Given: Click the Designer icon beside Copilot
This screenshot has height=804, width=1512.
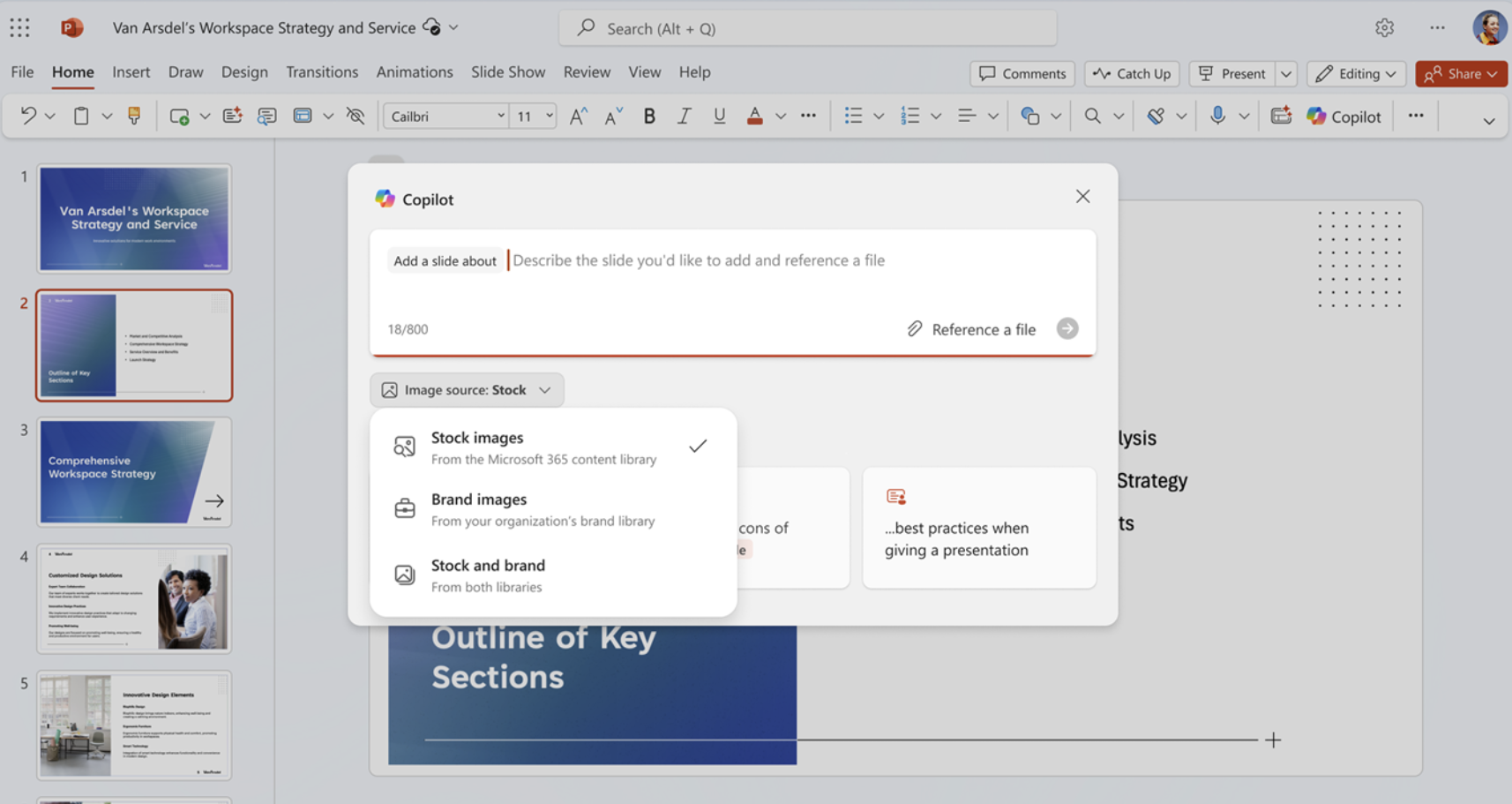Looking at the screenshot, I should [x=1281, y=116].
